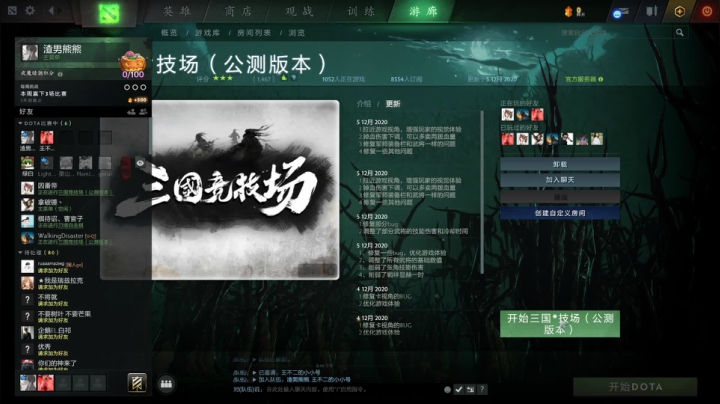Click the 加入聊天 join chat button

[x=560, y=180]
